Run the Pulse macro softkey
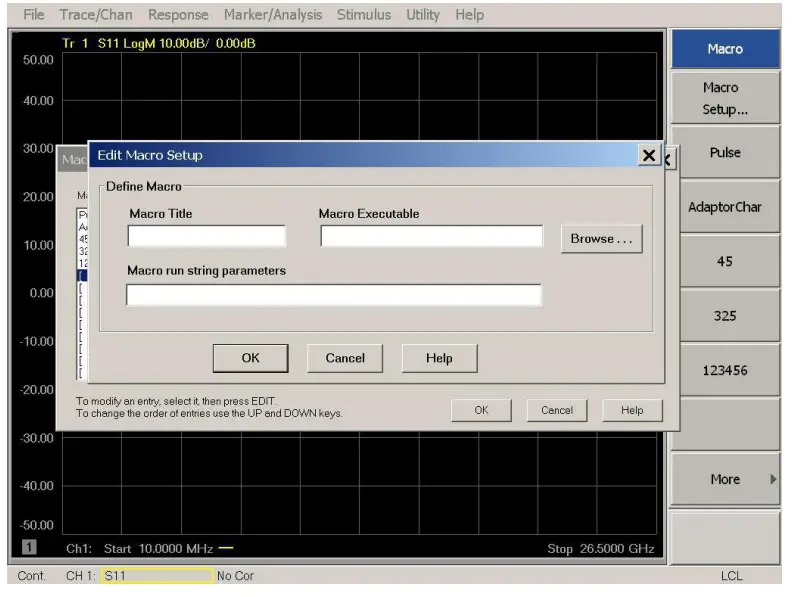This screenshot has height=597, width=793. 725,153
